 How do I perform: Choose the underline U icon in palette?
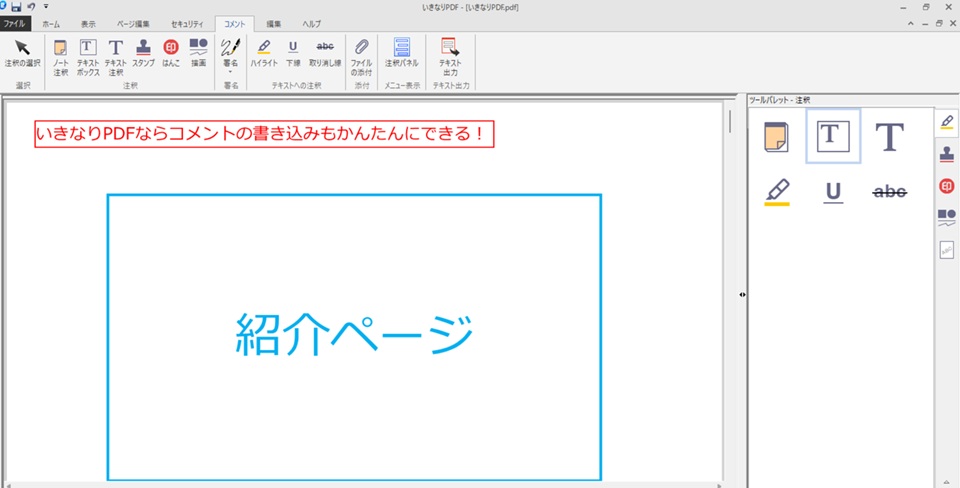click(x=833, y=191)
